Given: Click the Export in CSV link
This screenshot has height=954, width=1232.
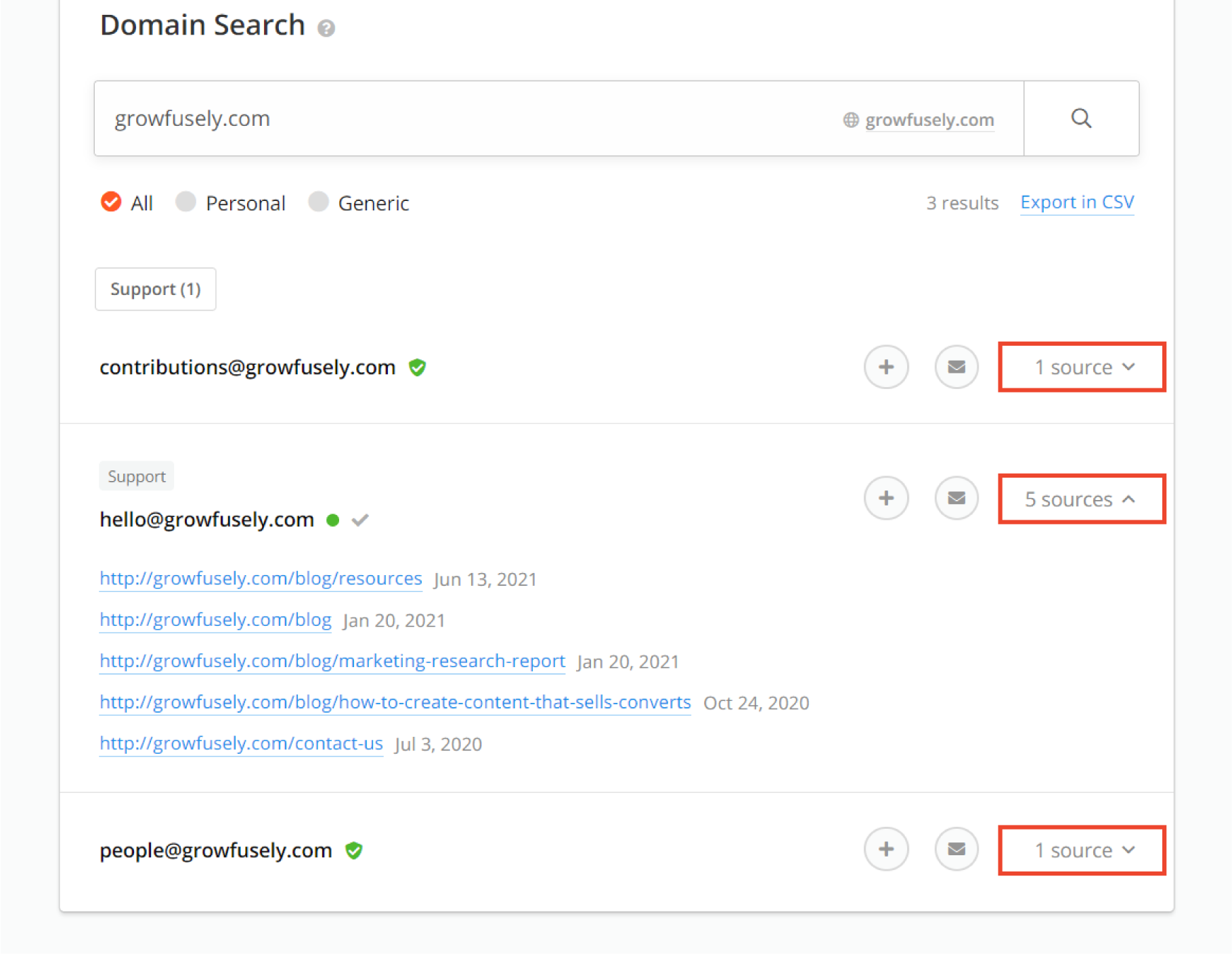Looking at the screenshot, I should [1077, 202].
